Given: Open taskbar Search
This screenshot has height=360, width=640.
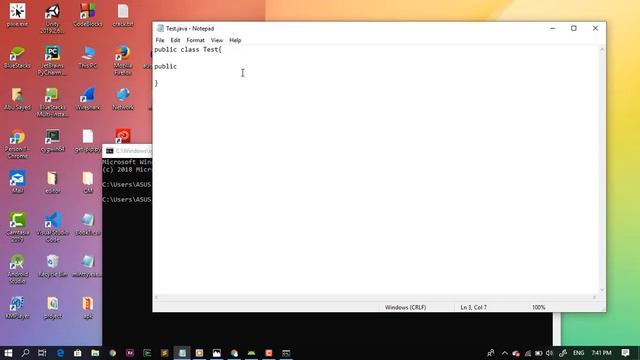Looking at the screenshot, I should [25, 353].
